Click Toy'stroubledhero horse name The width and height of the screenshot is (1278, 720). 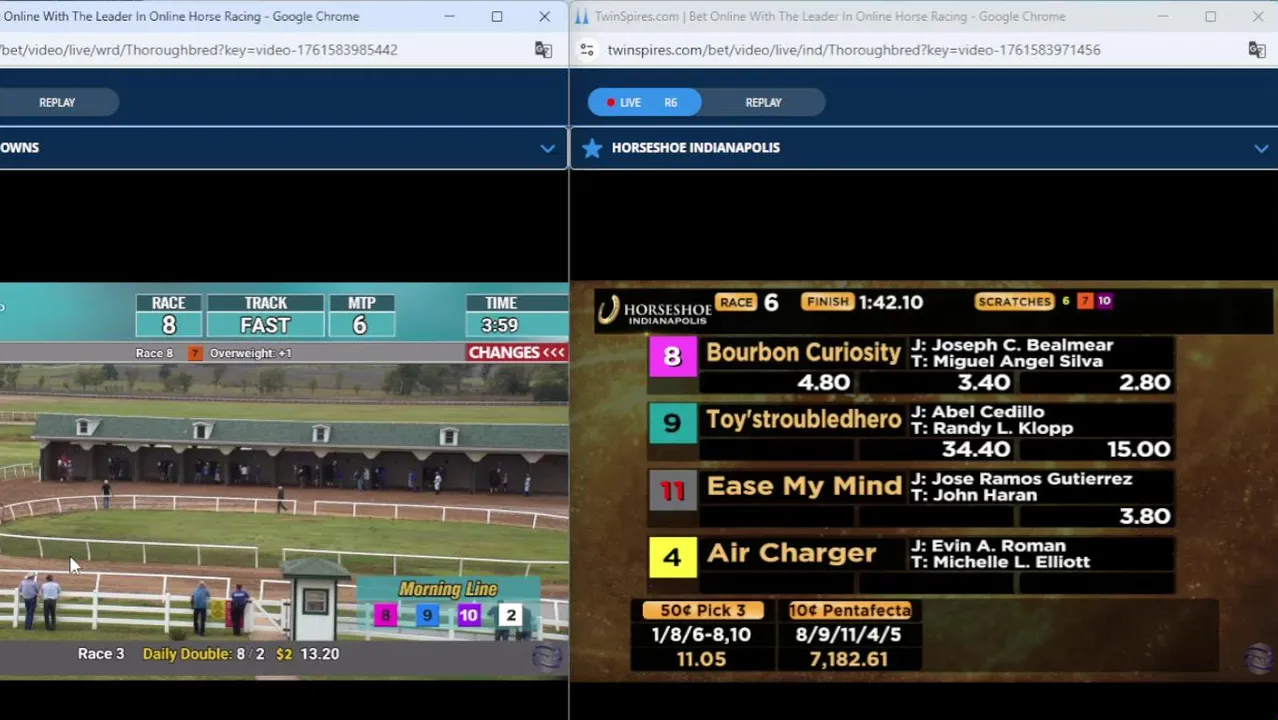(x=804, y=420)
